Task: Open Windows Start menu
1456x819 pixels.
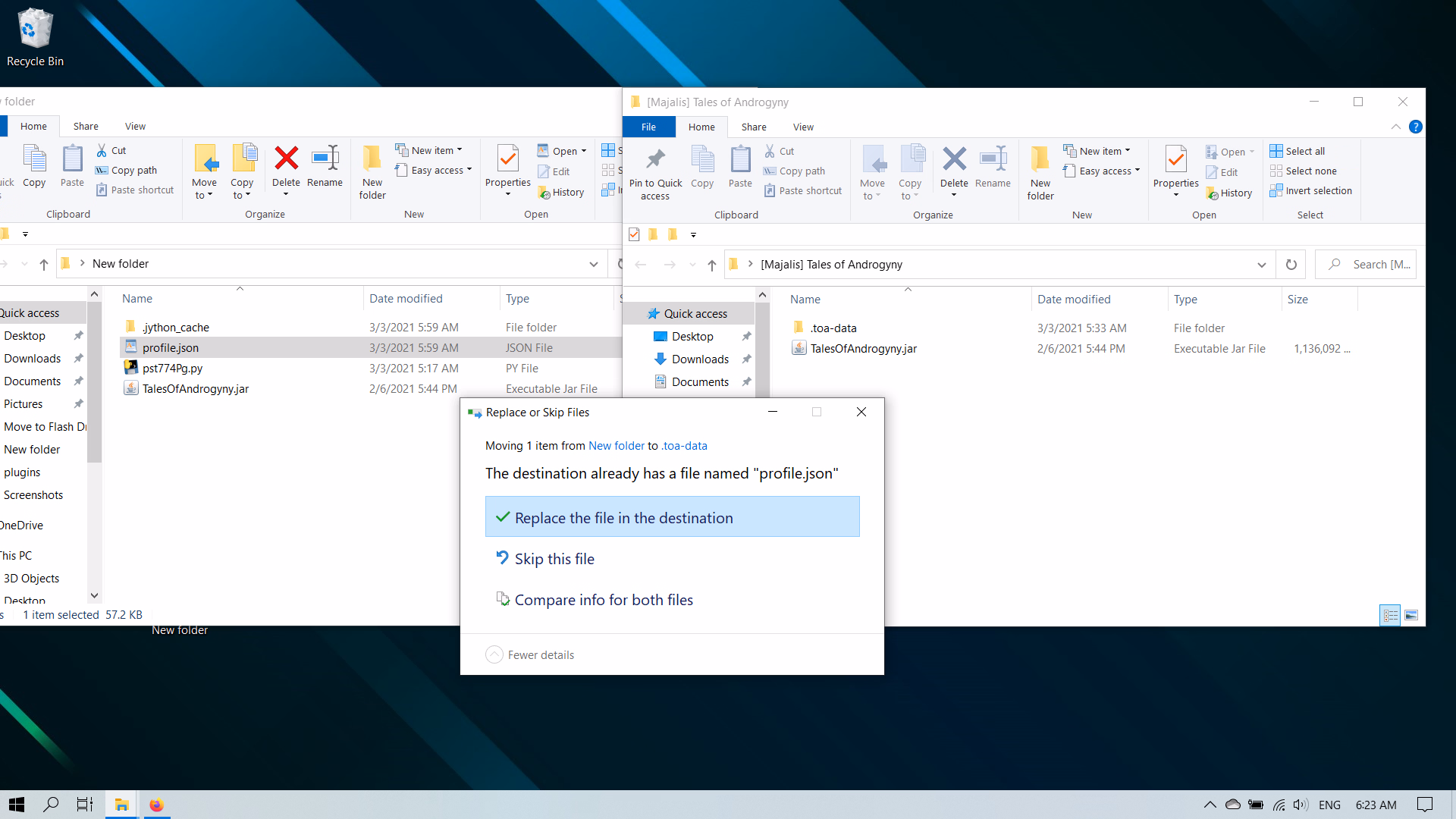Action: [x=17, y=805]
